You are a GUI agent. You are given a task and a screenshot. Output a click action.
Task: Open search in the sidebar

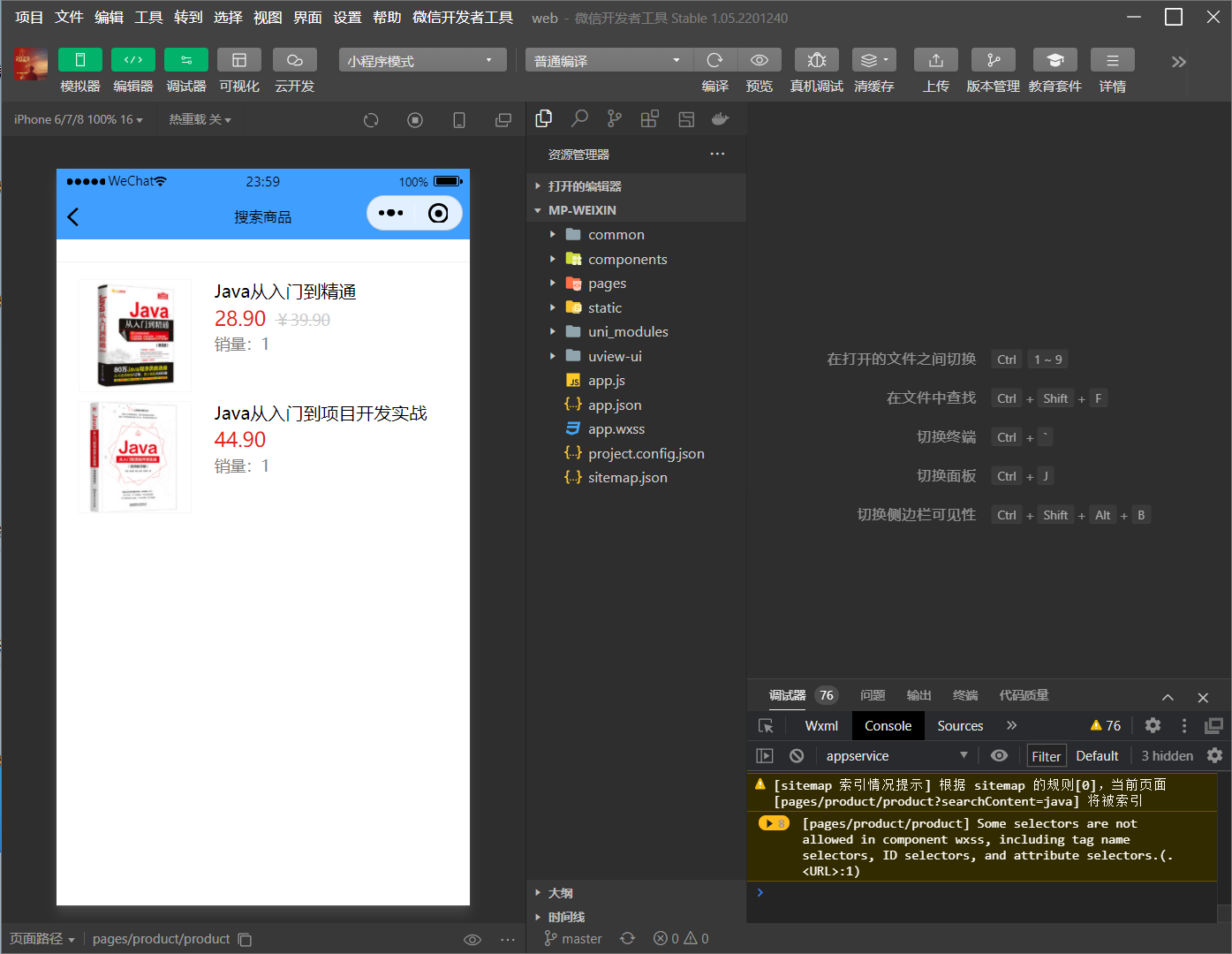(x=579, y=118)
